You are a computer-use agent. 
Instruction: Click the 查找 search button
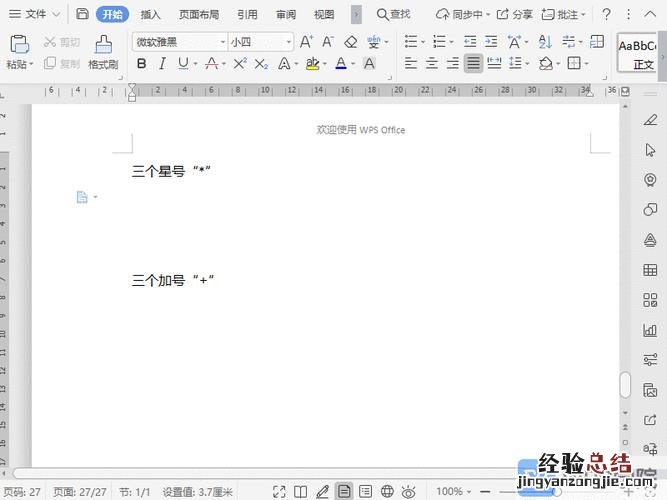393,15
